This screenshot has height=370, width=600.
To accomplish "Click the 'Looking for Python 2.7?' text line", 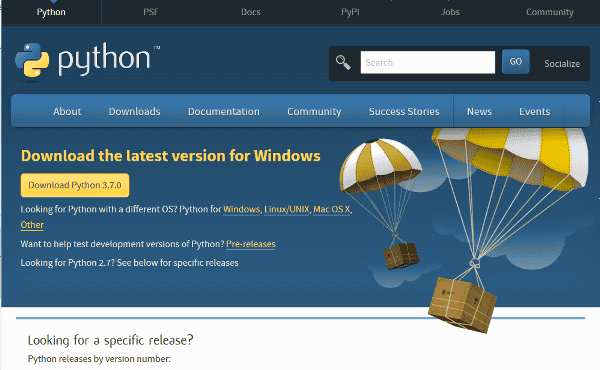I will [x=129, y=263].
